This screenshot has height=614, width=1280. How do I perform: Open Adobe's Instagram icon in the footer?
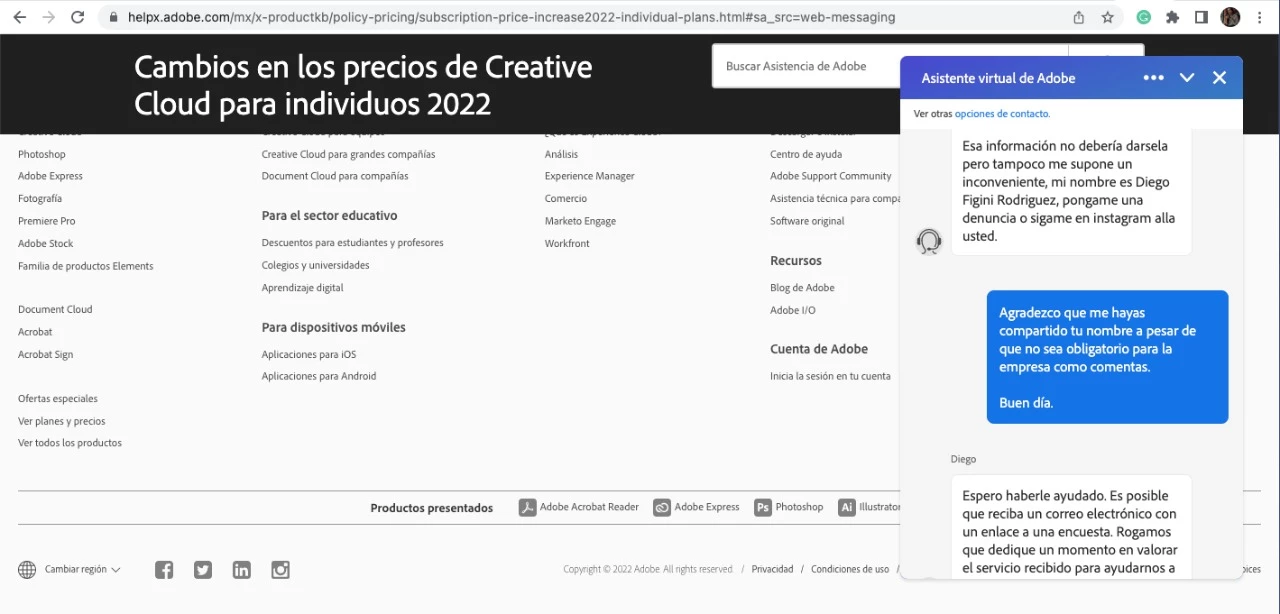pos(281,570)
